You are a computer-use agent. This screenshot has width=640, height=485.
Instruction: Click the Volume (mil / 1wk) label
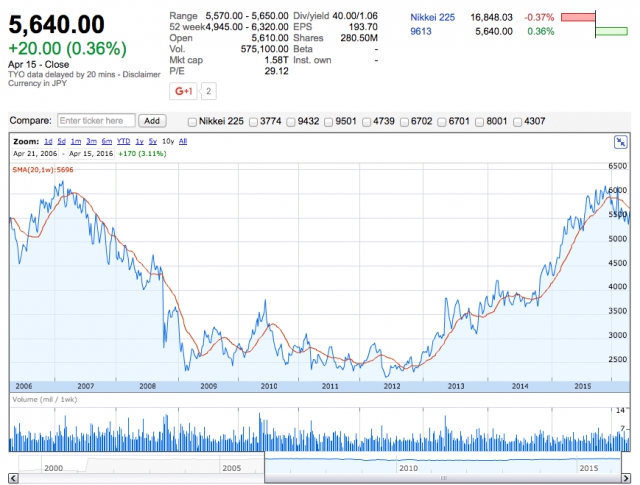coord(44,400)
